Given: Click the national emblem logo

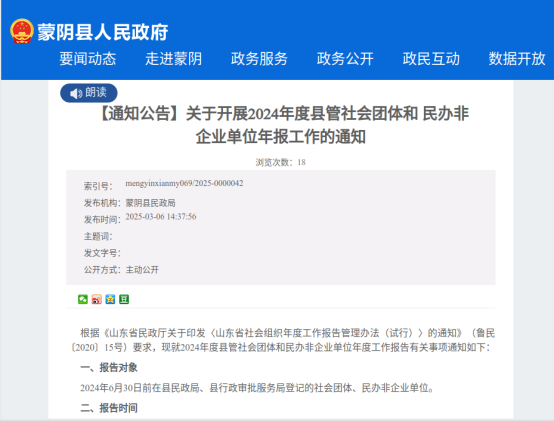Looking at the screenshot, I should 22,31.
